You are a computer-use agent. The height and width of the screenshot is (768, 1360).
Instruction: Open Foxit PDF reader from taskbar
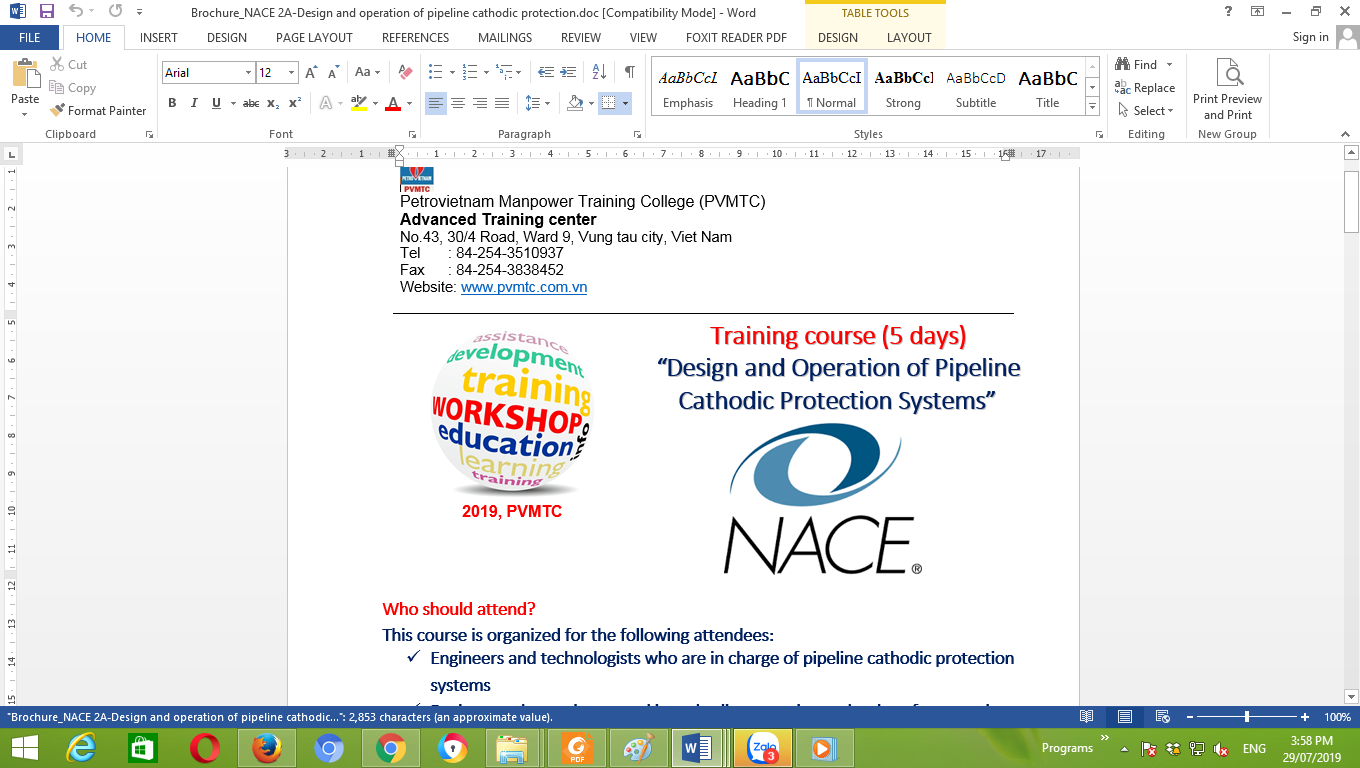tap(576, 748)
